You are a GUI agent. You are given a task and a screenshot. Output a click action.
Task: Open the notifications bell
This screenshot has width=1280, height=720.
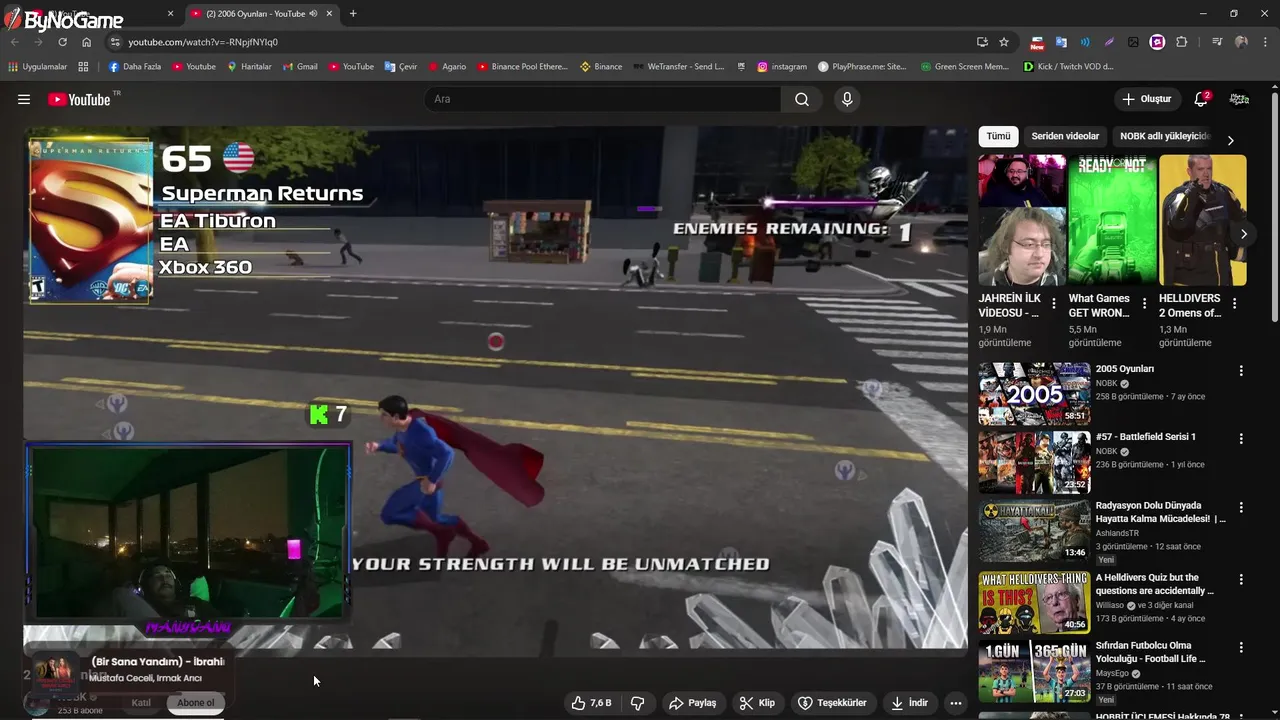tap(1201, 99)
